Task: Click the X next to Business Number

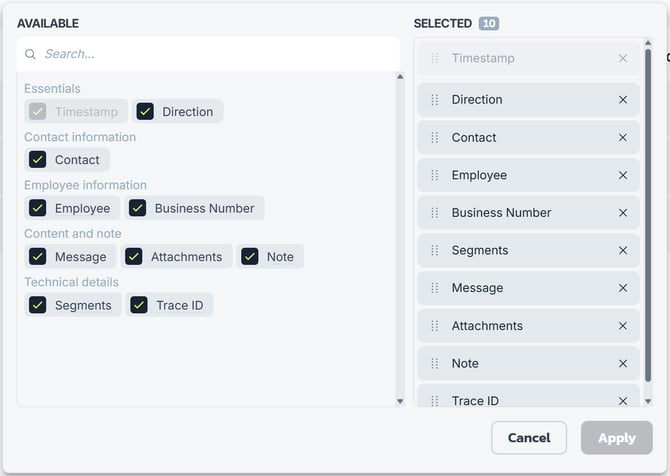Action: coord(623,213)
